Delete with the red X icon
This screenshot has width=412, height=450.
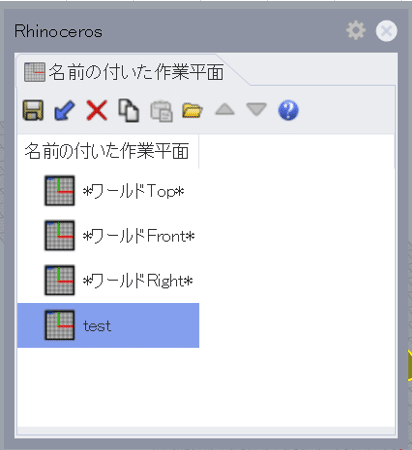tap(97, 110)
